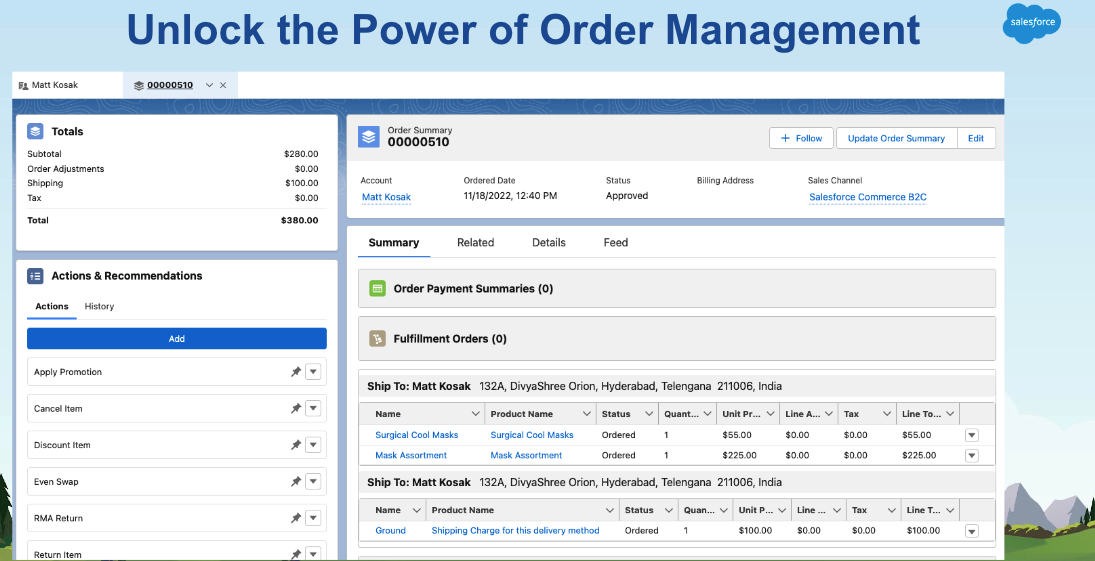Open the Salesforce Commerce B2C link

click(867, 197)
